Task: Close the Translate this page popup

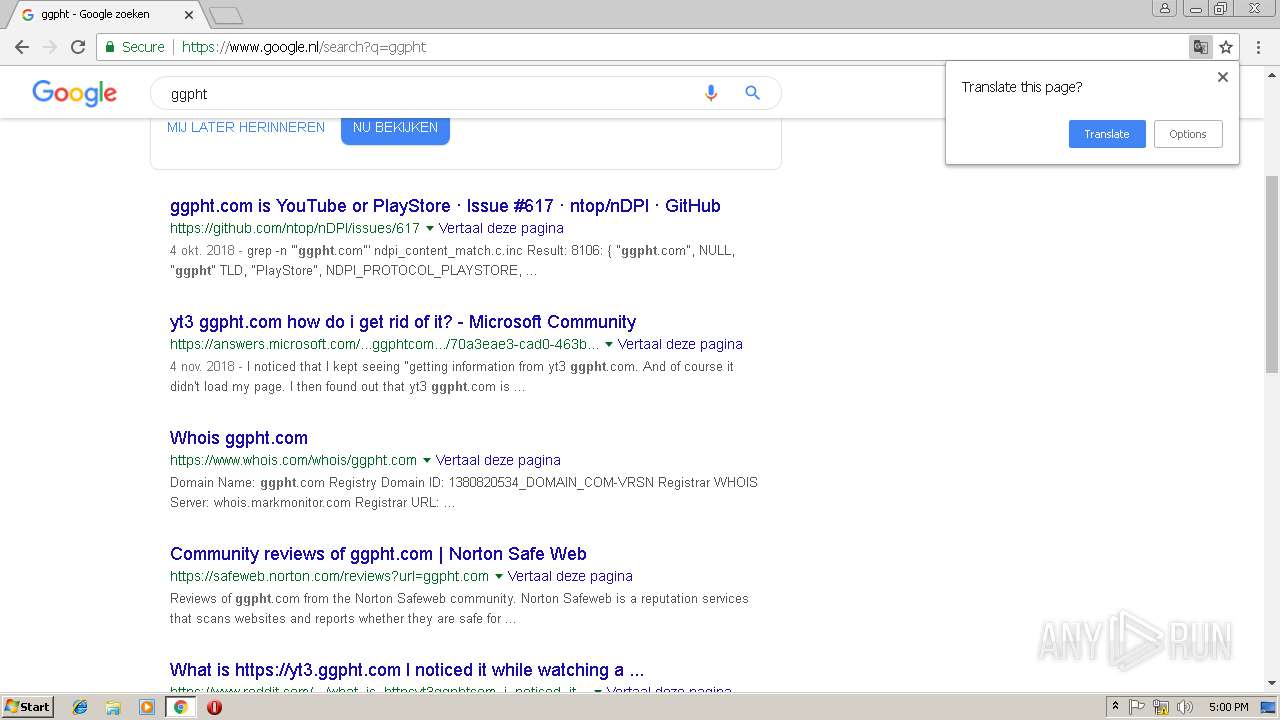Action: 1222,77
